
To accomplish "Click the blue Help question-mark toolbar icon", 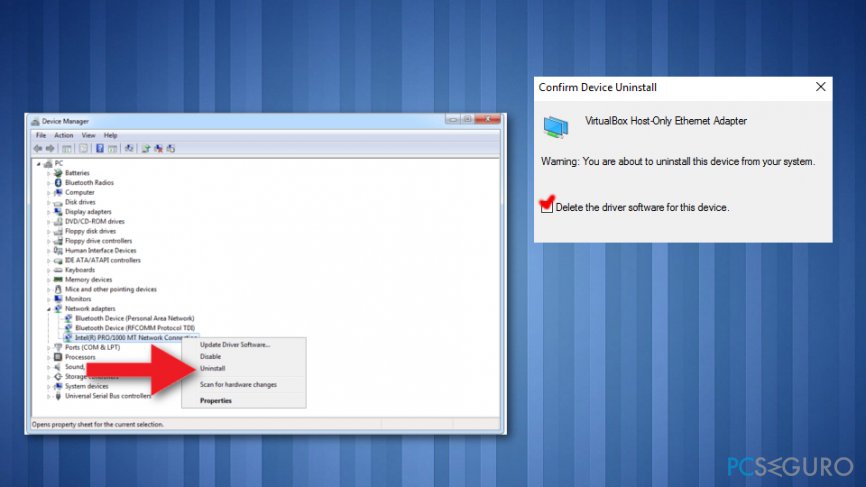I will coord(100,149).
